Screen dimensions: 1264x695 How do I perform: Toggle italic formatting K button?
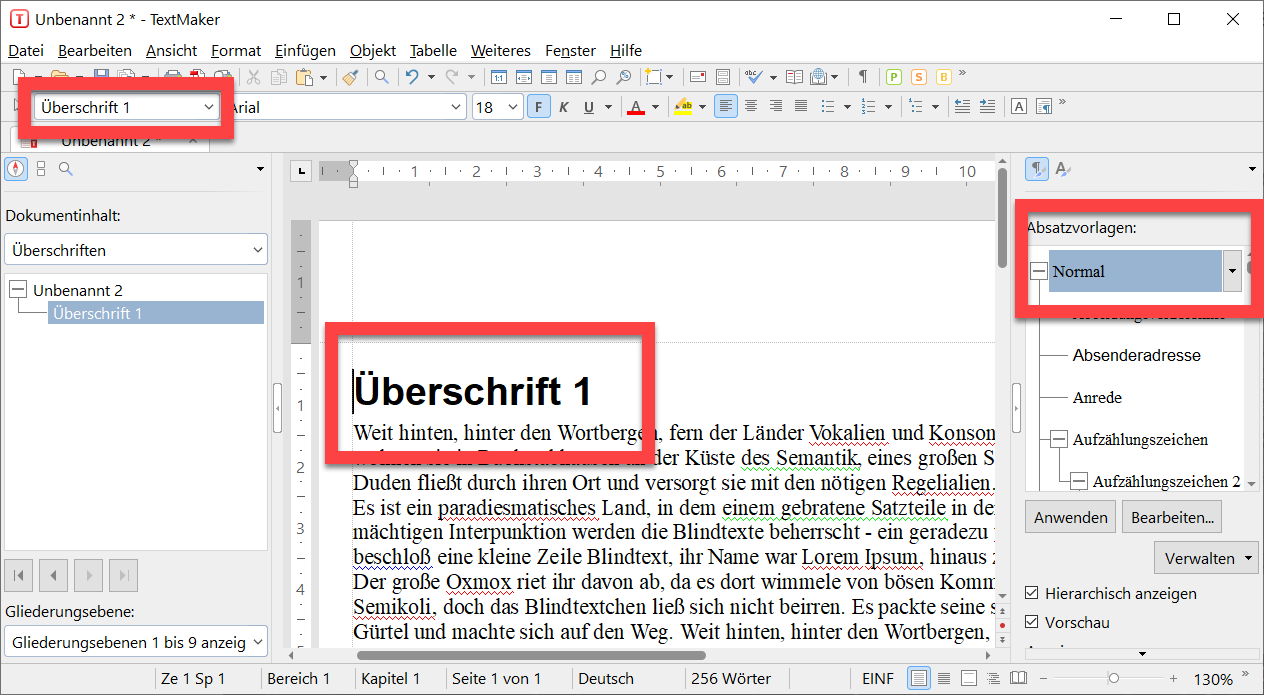coord(564,106)
